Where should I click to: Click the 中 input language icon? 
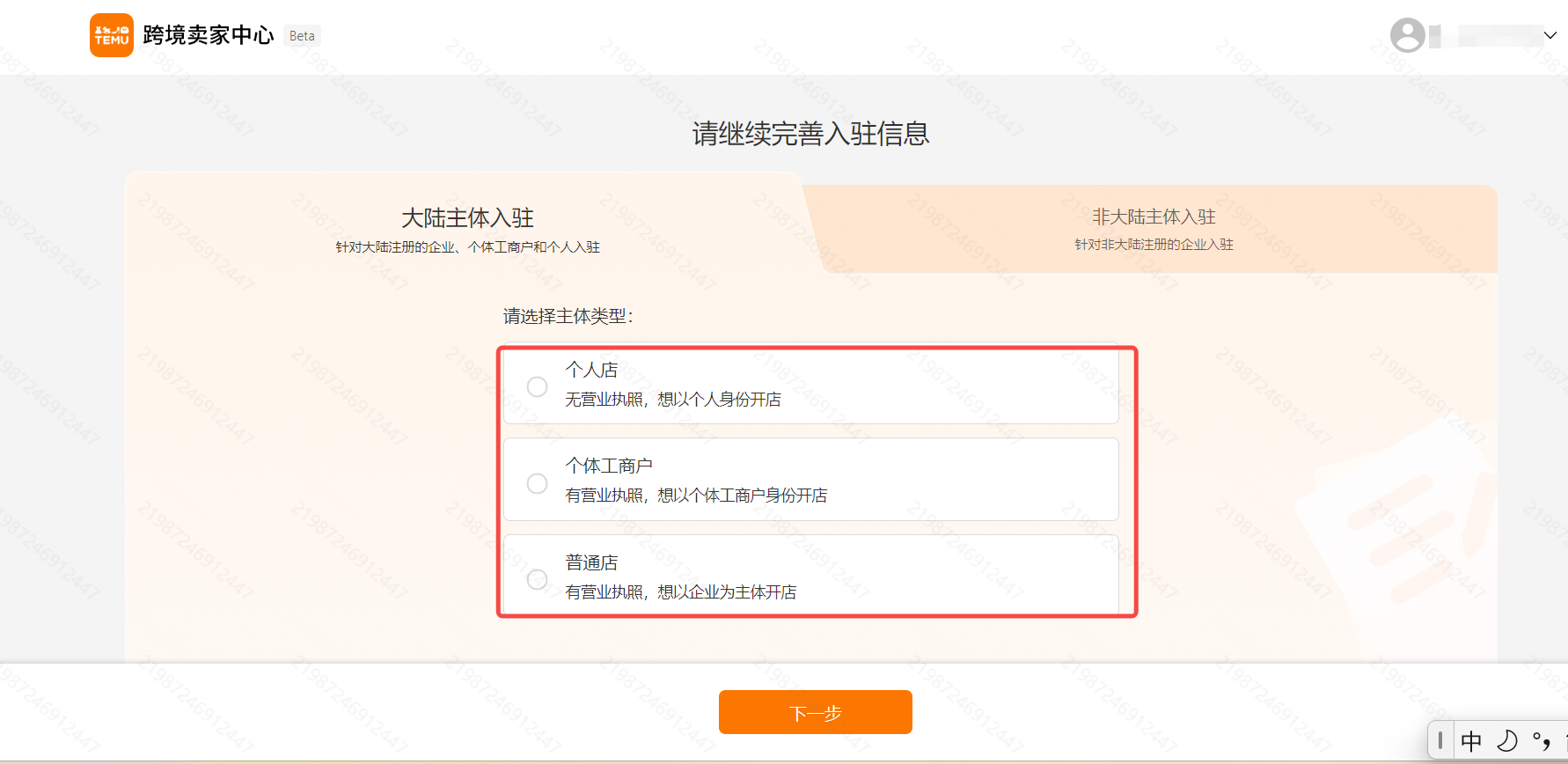1471,740
